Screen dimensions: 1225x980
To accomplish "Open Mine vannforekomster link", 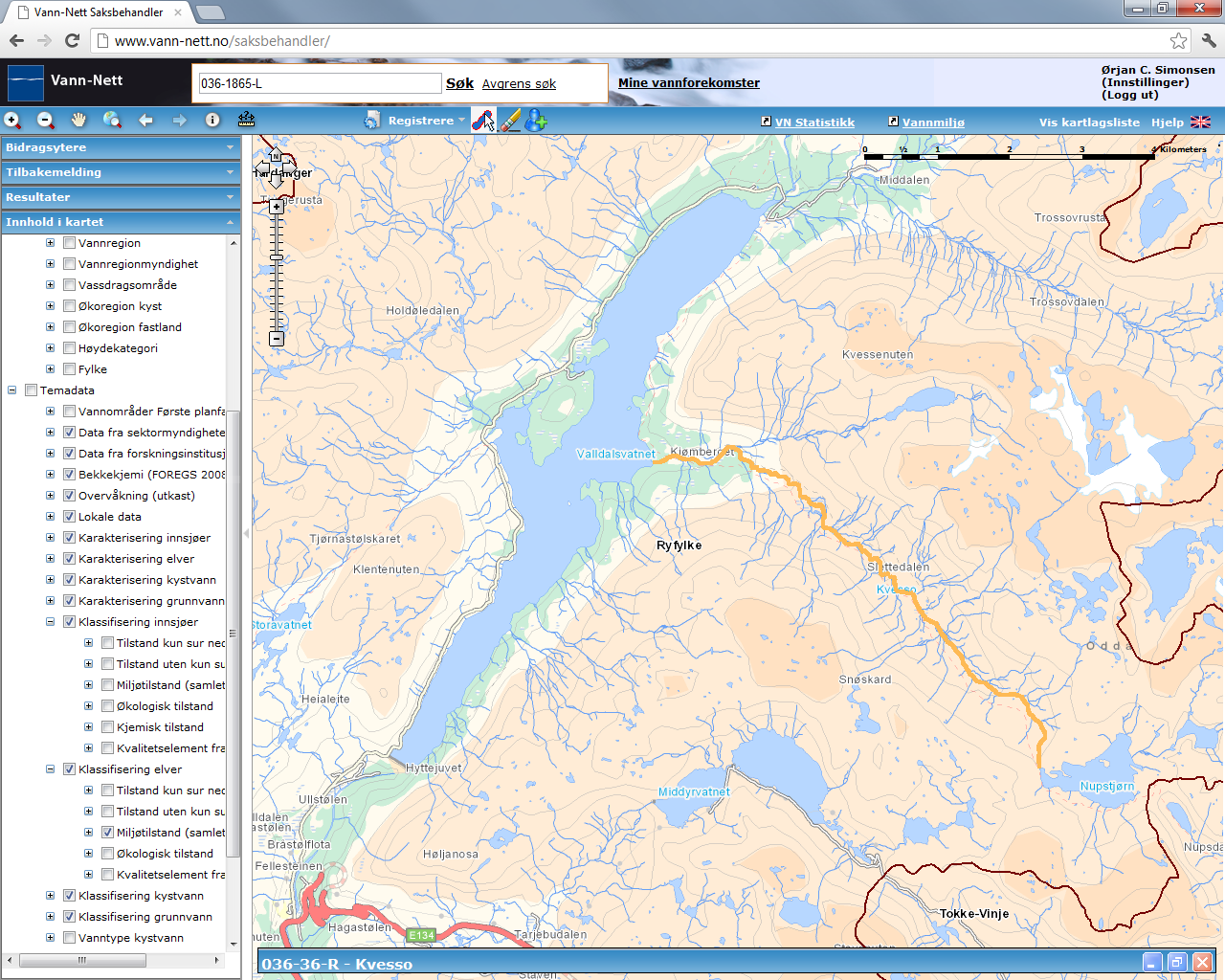I will (689, 83).
